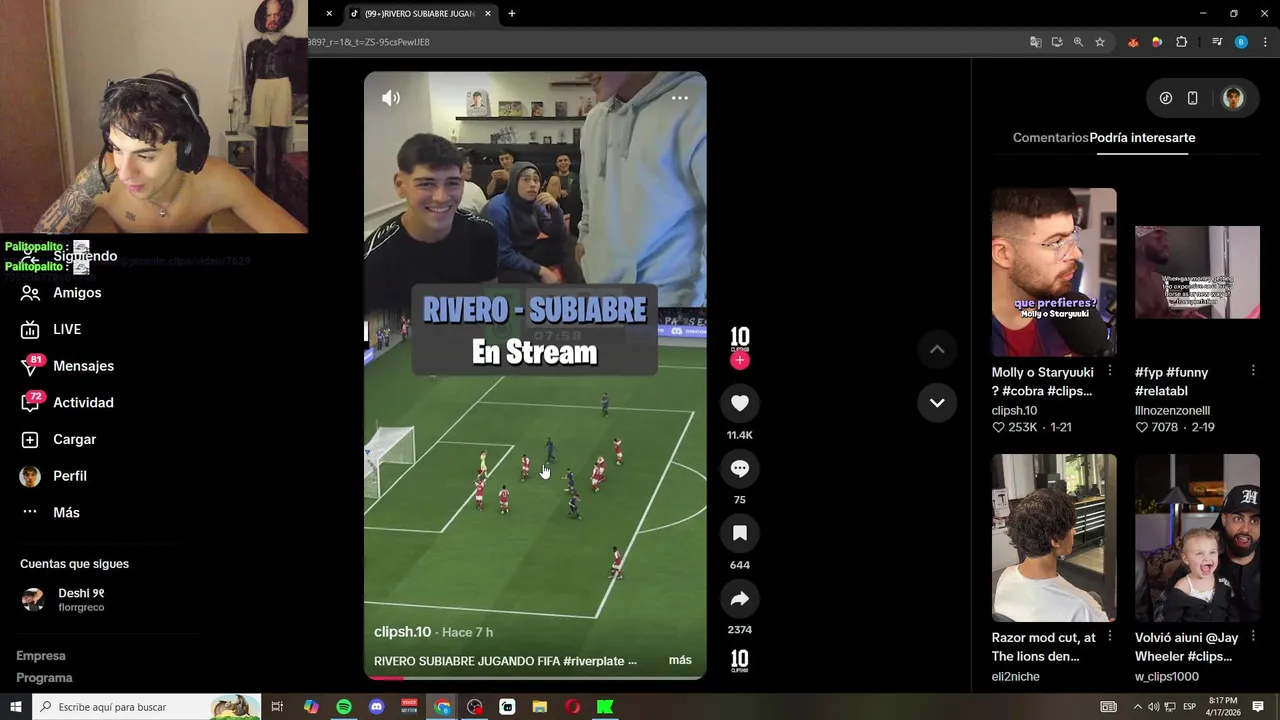Screen dimensions: 1280x720
Task: Seek the video using its red progress bar
Action: click(535, 677)
